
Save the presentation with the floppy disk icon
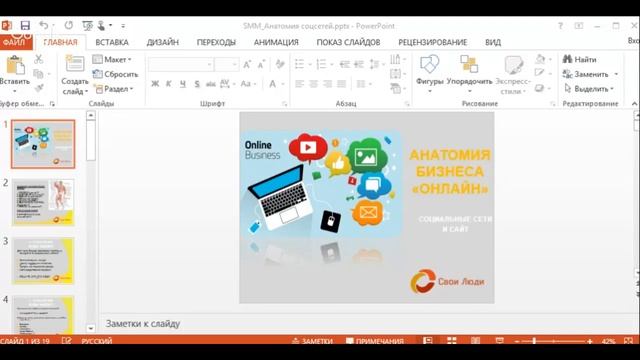tap(25, 26)
